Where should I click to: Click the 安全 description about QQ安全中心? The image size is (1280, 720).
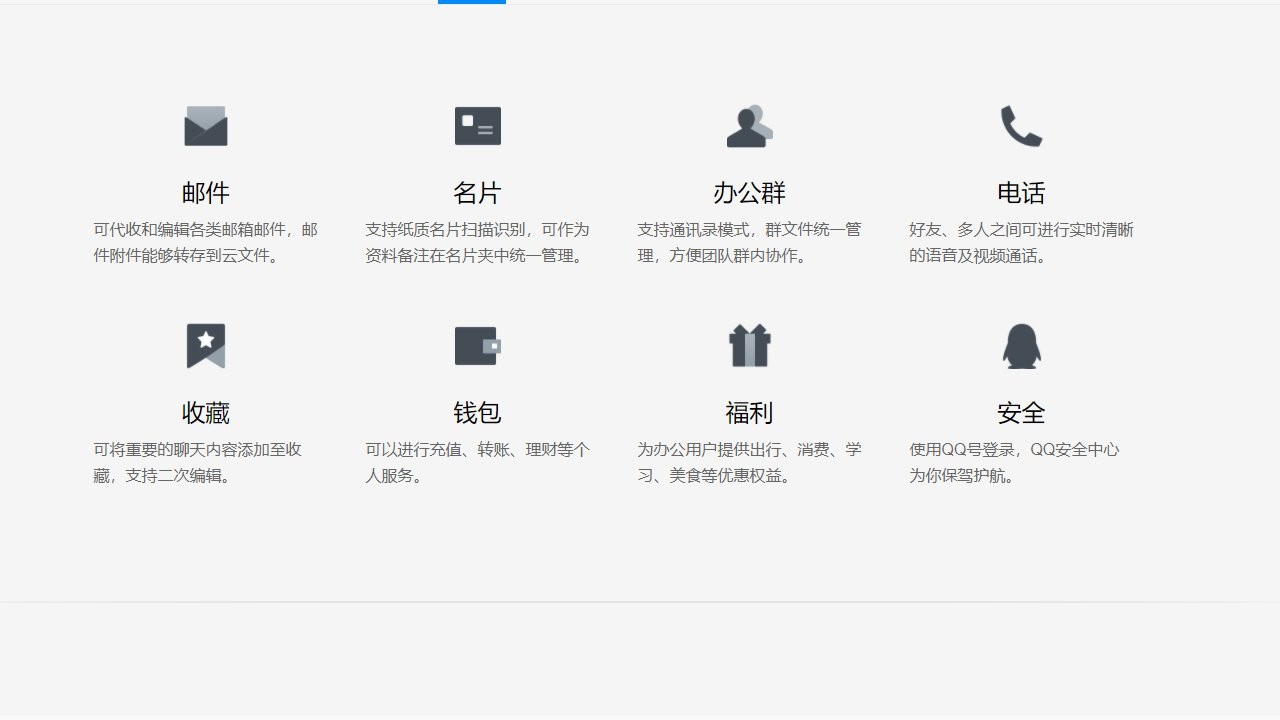pyautogui.click(x=1015, y=462)
